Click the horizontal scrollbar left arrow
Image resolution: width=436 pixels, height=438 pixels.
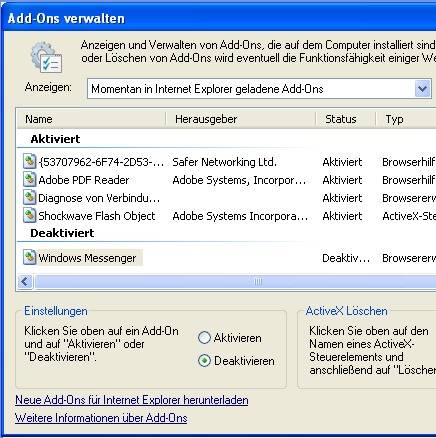coord(25,282)
